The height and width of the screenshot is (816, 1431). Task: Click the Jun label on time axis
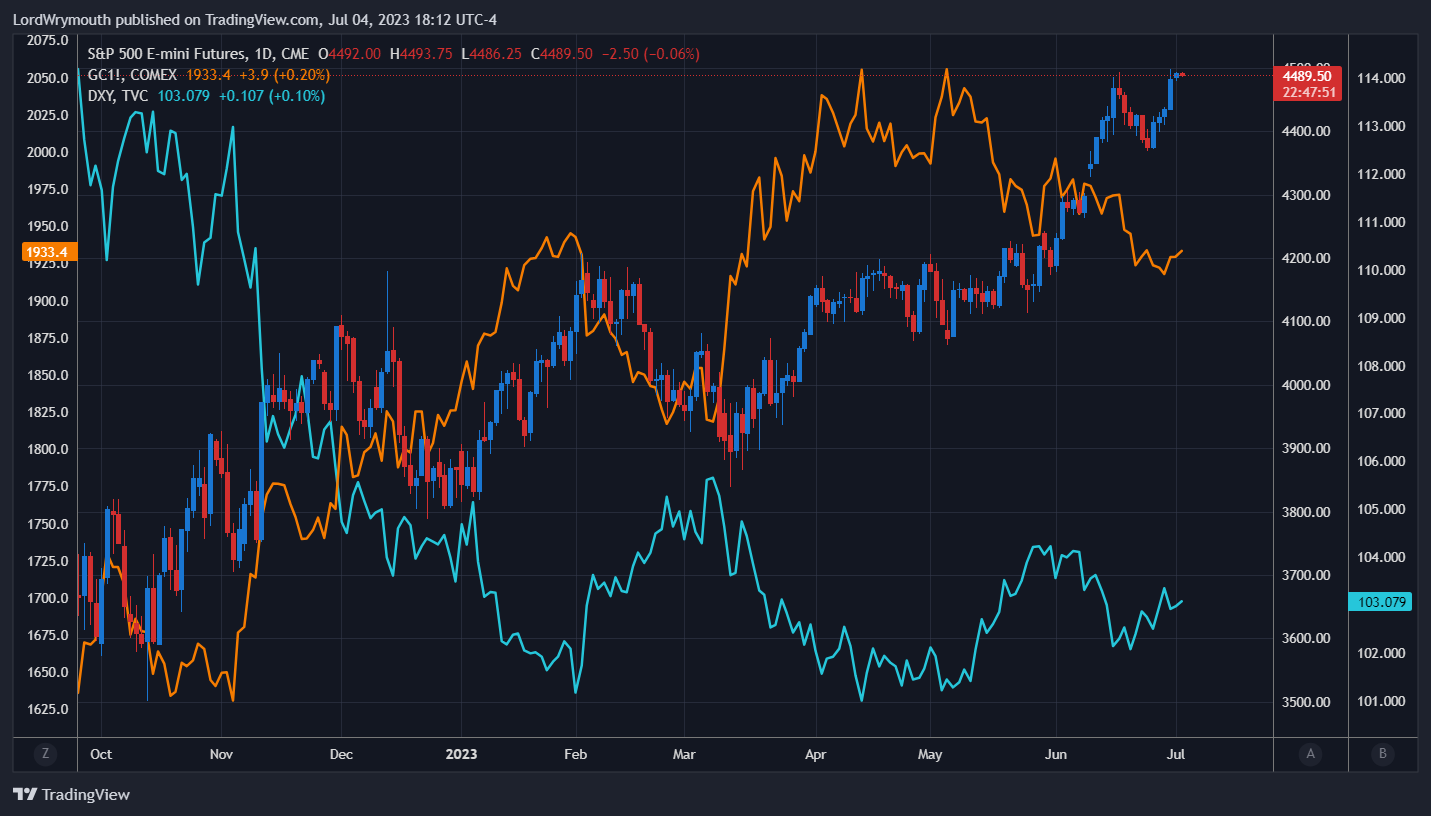tap(1056, 754)
